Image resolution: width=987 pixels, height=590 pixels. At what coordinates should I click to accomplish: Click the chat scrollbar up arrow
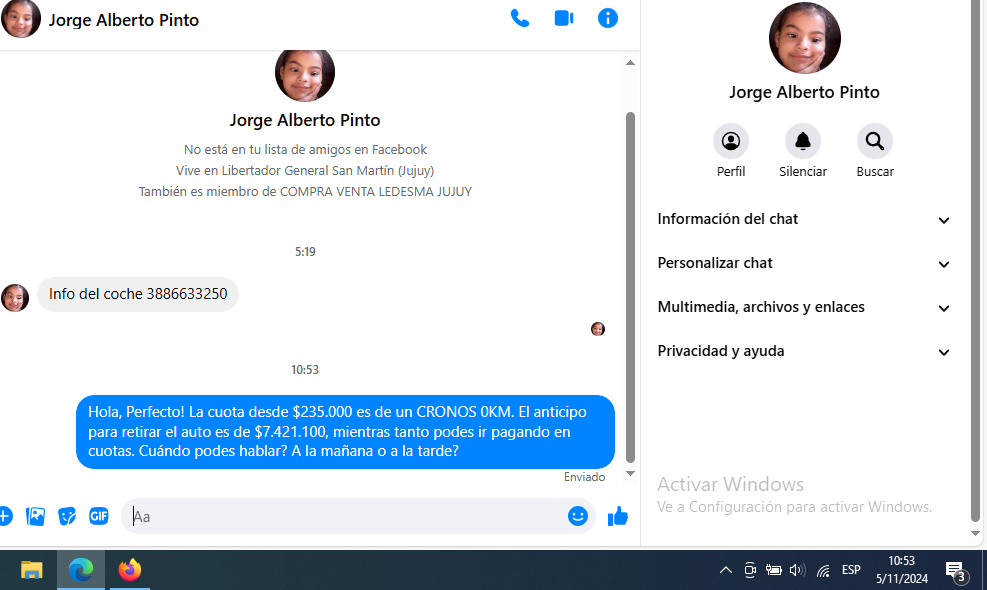[x=630, y=63]
